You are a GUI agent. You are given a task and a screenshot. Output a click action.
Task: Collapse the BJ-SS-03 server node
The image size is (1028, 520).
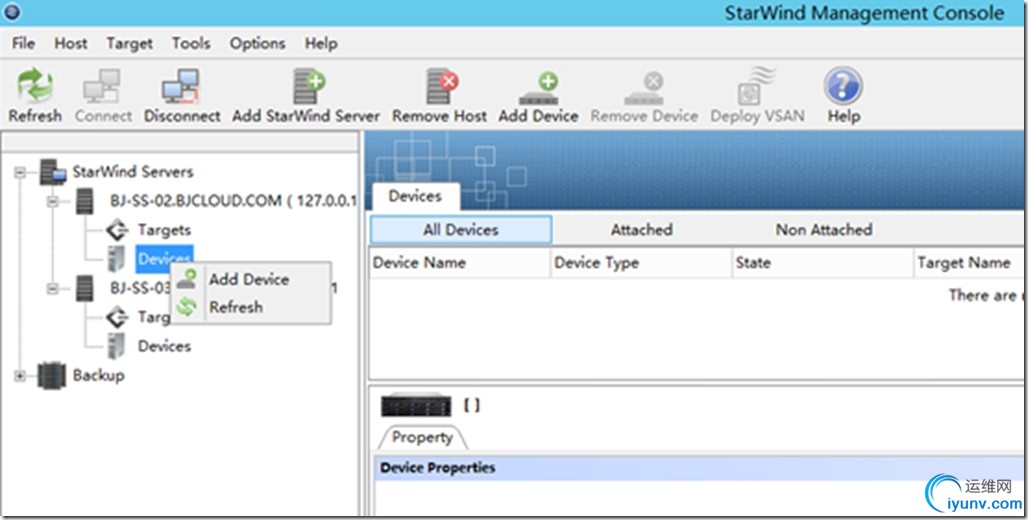52,289
